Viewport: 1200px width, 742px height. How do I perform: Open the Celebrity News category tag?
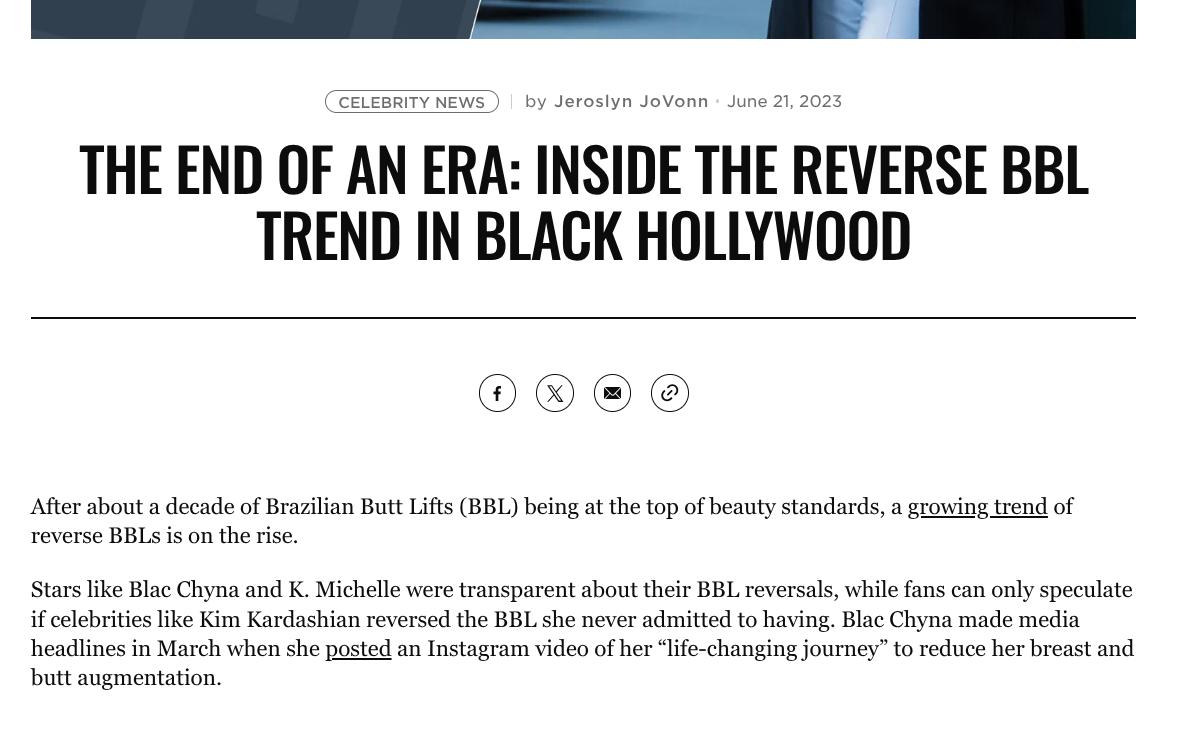pyautogui.click(x=412, y=102)
